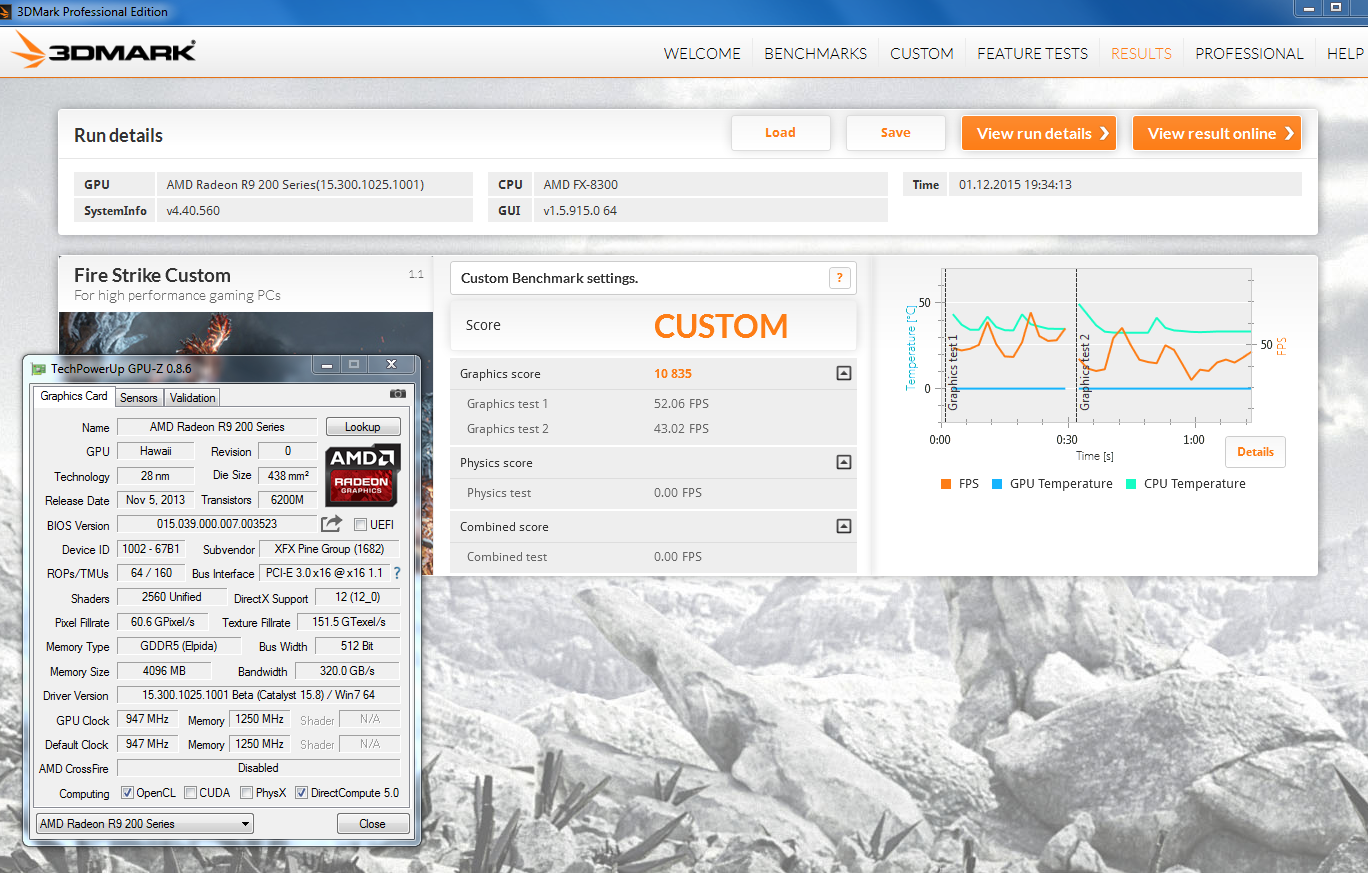Screen dimensions: 1368x873
Task: Switch to the CUSTOM section
Action: (x=922, y=53)
